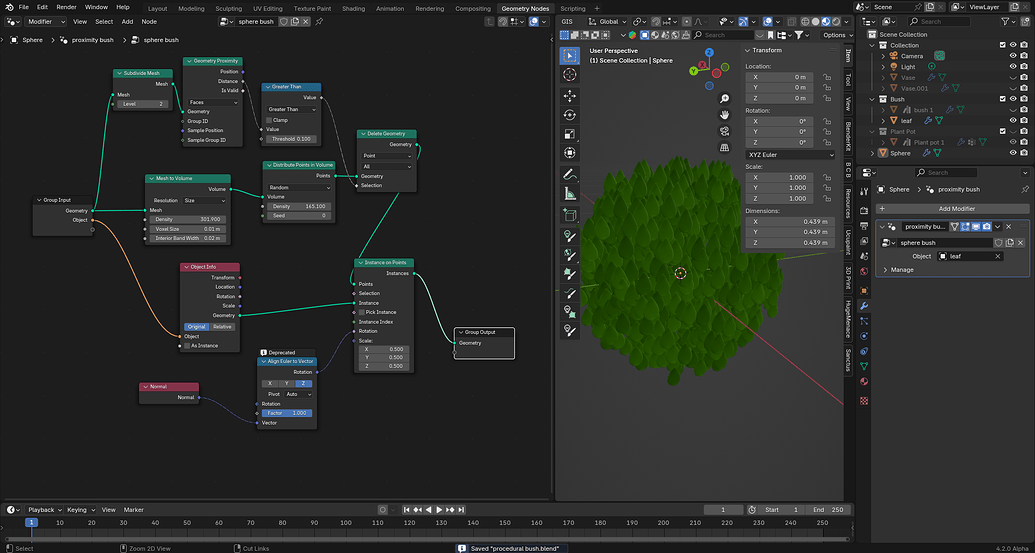Open the Node menu in node editor
Image resolution: width=1035 pixels, height=553 pixels.
pyautogui.click(x=149, y=22)
